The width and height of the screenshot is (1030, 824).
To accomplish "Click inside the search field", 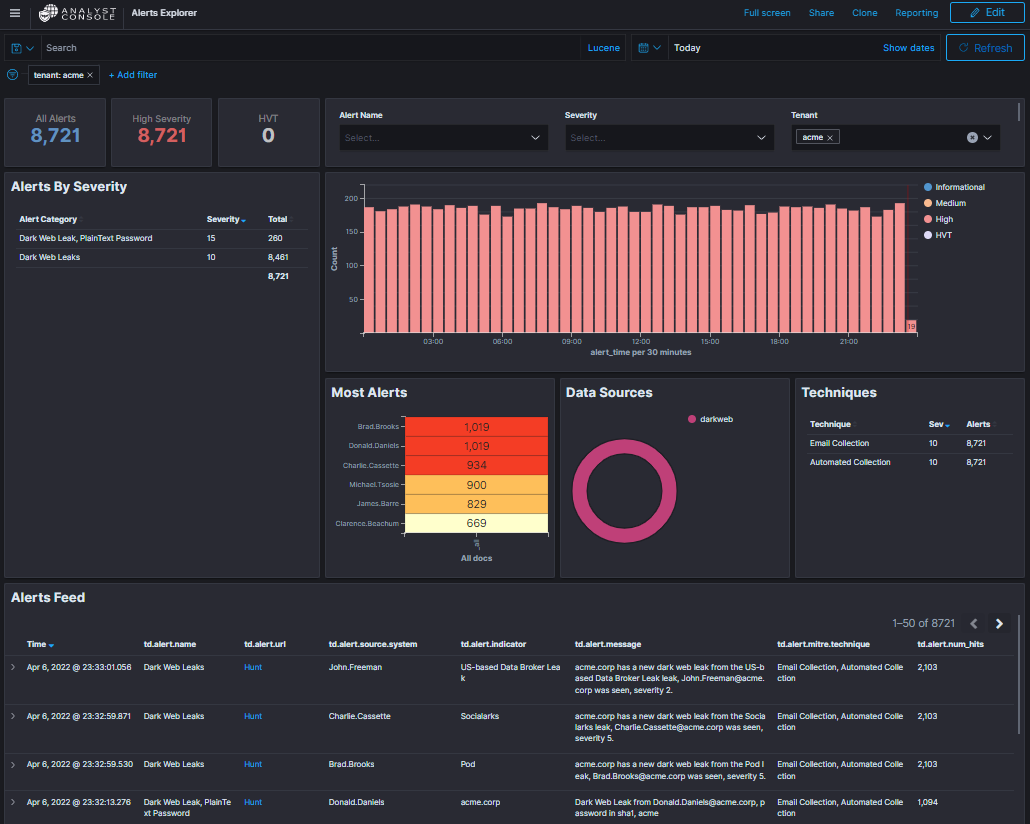I will pos(300,47).
